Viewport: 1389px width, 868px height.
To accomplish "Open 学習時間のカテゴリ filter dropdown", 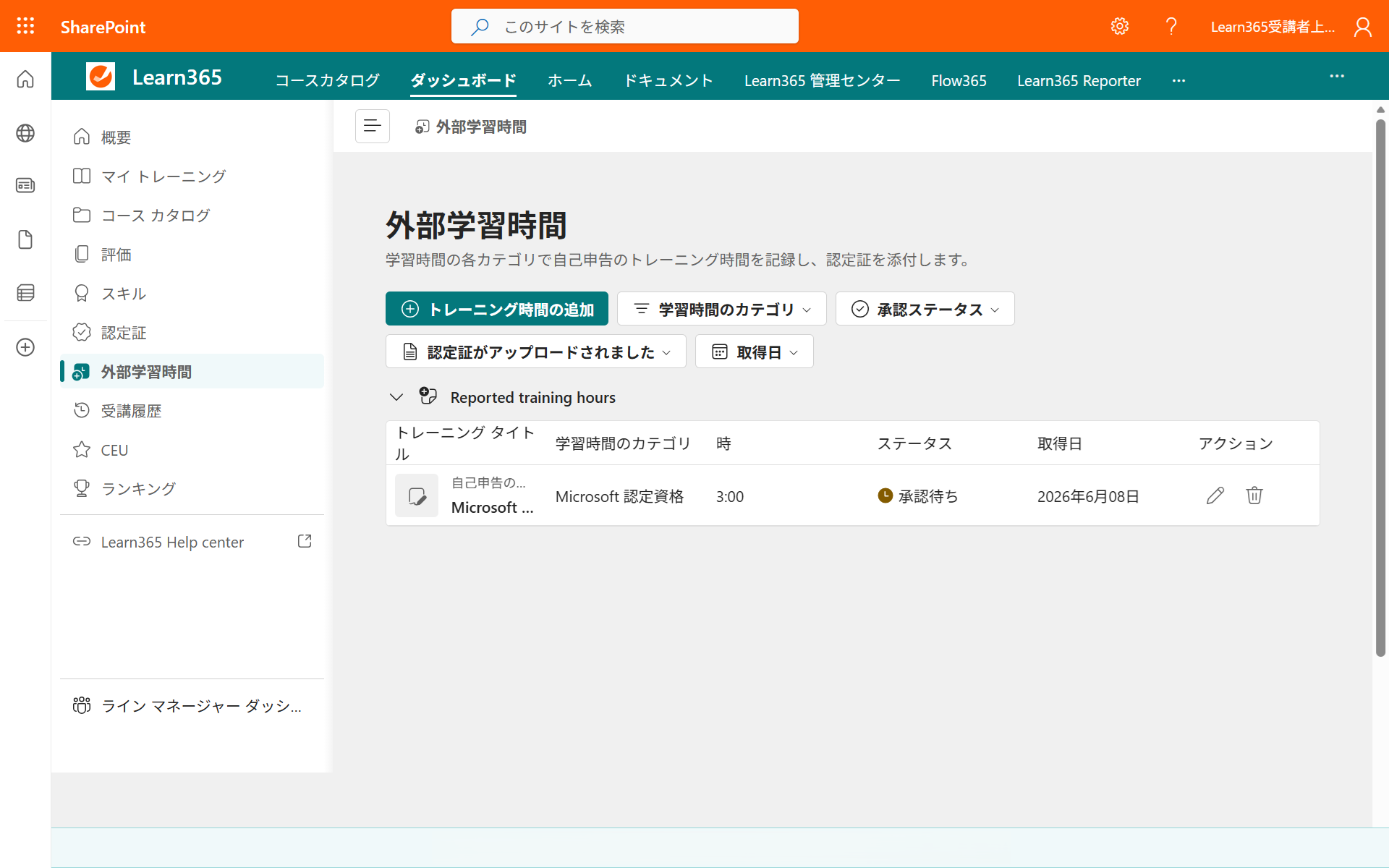I will point(722,309).
